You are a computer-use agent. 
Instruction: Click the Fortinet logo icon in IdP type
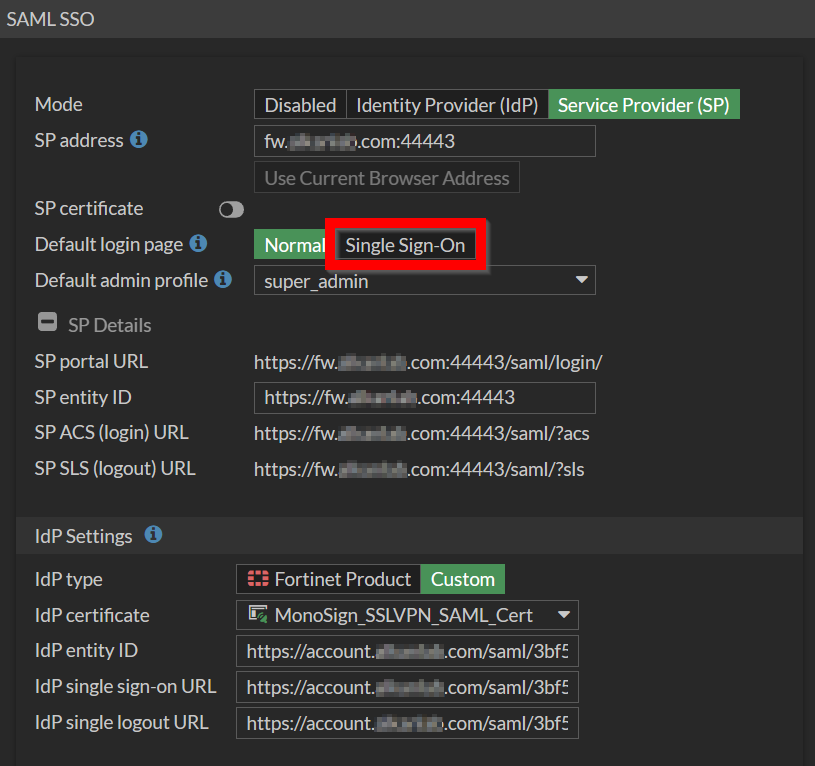(x=259, y=579)
